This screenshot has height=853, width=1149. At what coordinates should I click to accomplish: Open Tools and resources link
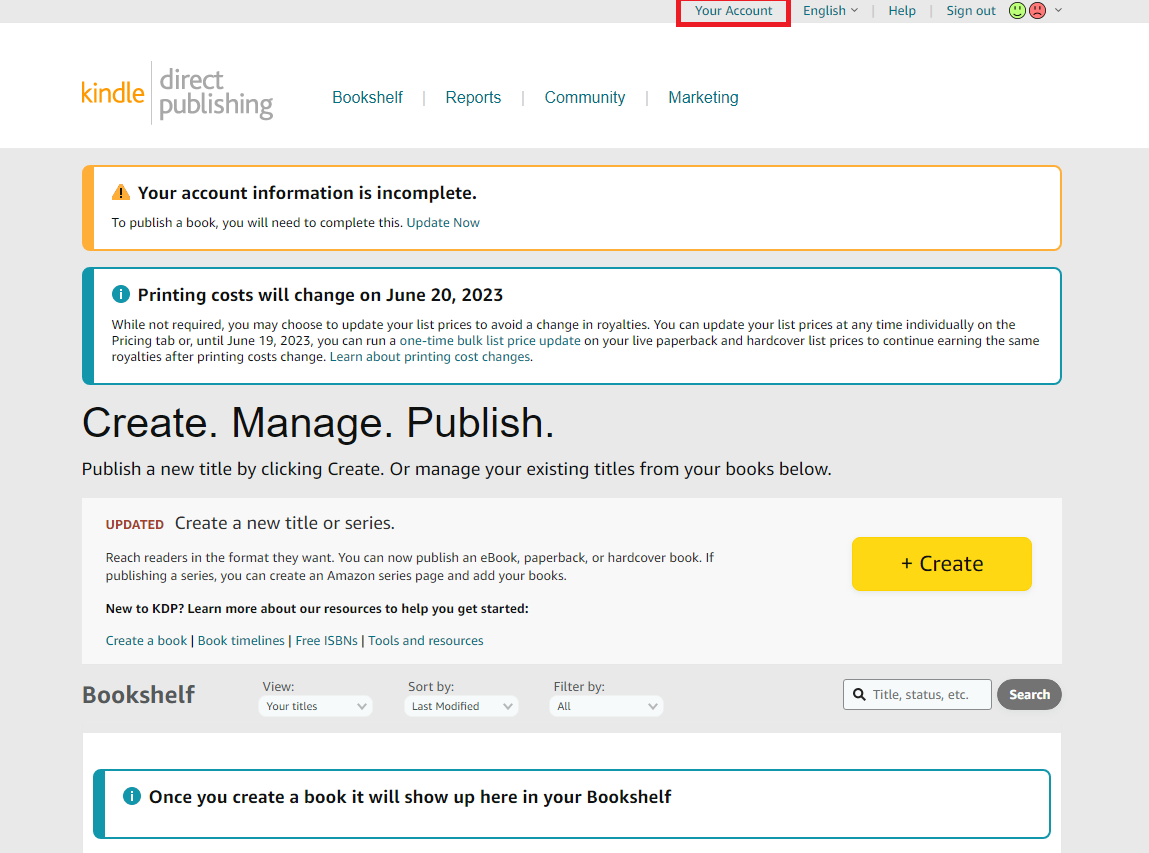(x=426, y=640)
